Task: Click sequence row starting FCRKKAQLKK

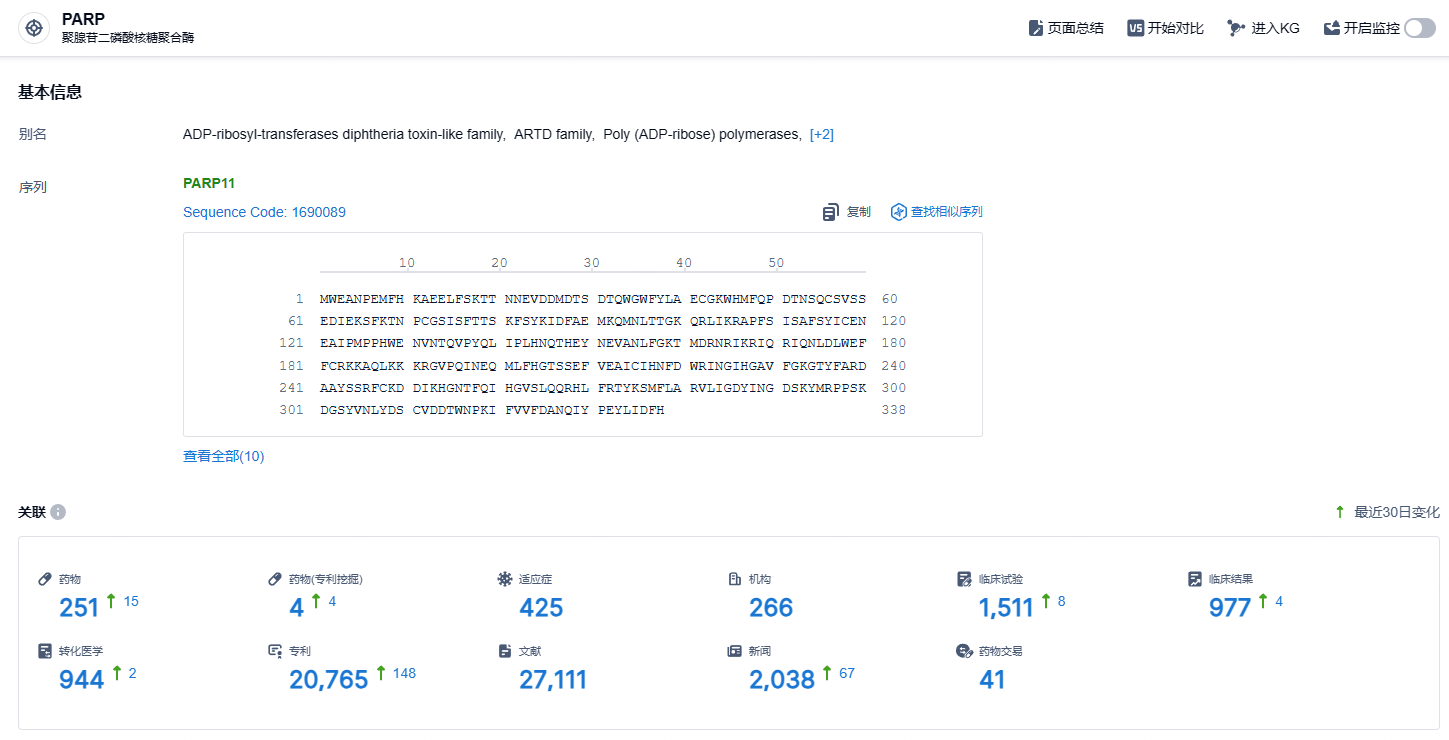Action: (x=593, y=366)
